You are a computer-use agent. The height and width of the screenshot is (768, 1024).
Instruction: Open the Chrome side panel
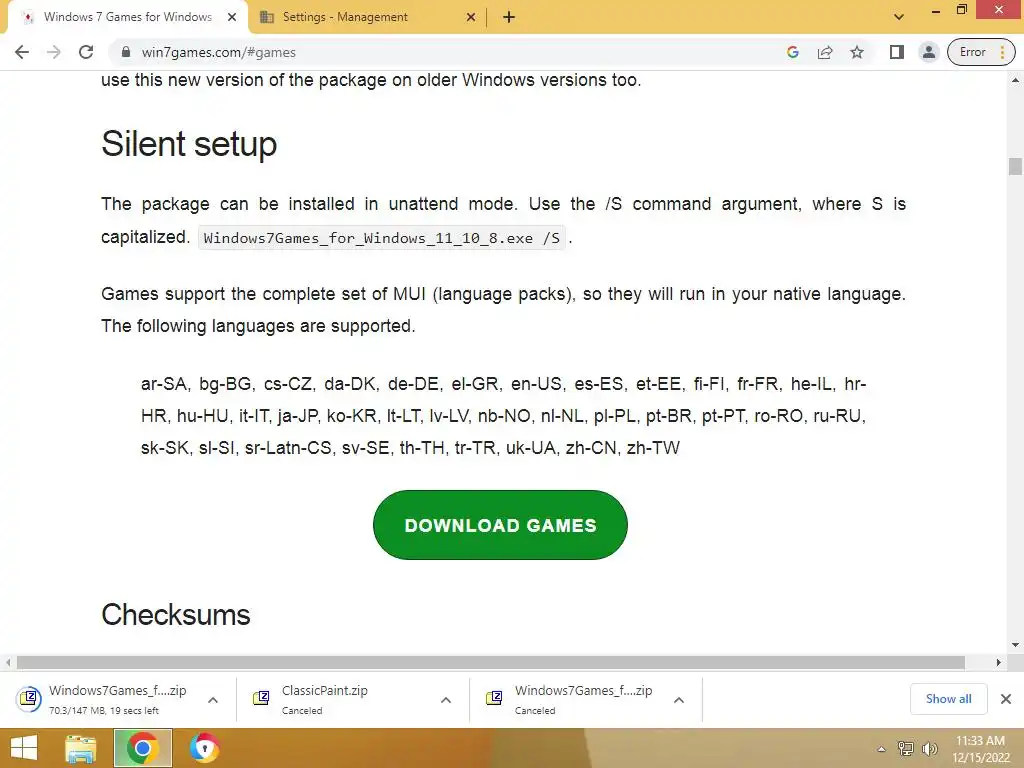click(x=897, y=52)
